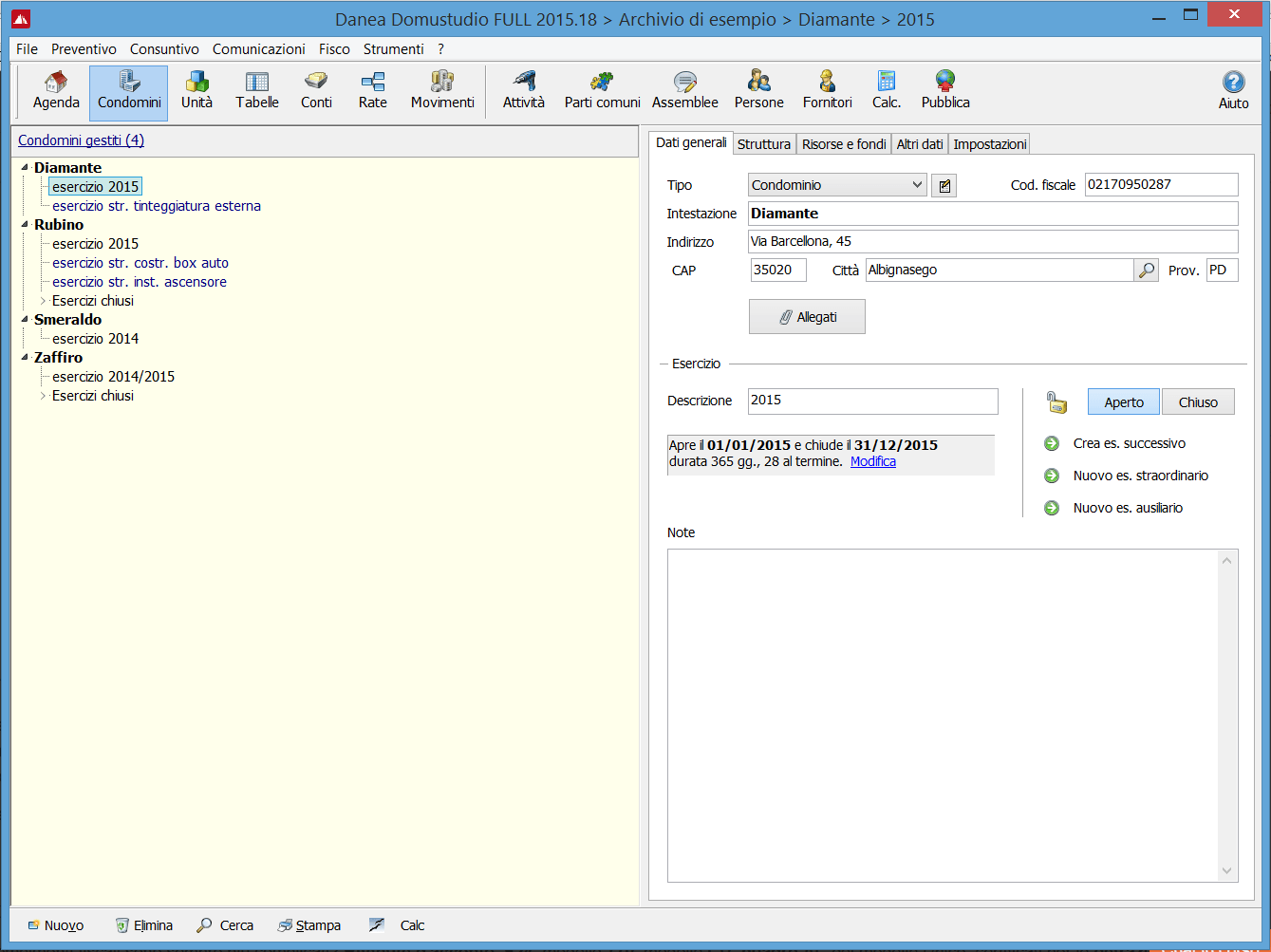Expand Esercizi chiusi under Zaffiro
The height and width of the screenshot is (952, 1271).
[x=43, y=395]
